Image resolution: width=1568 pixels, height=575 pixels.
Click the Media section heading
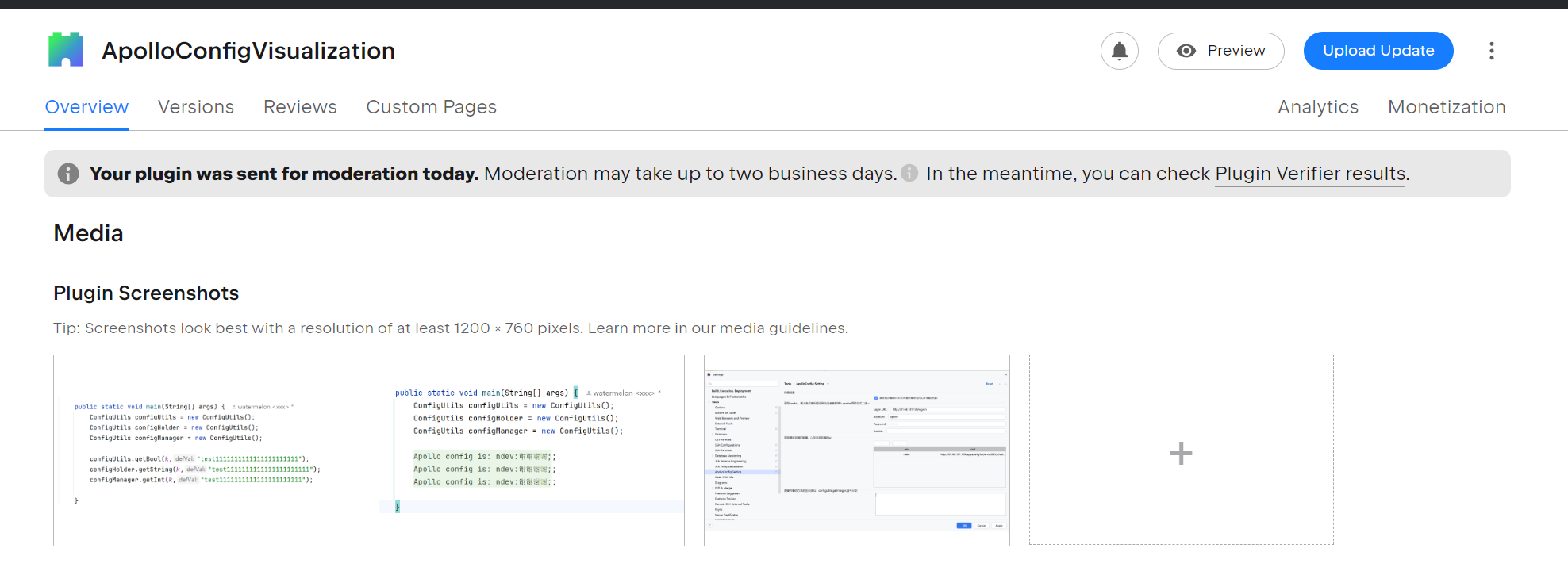click(88, 233)
